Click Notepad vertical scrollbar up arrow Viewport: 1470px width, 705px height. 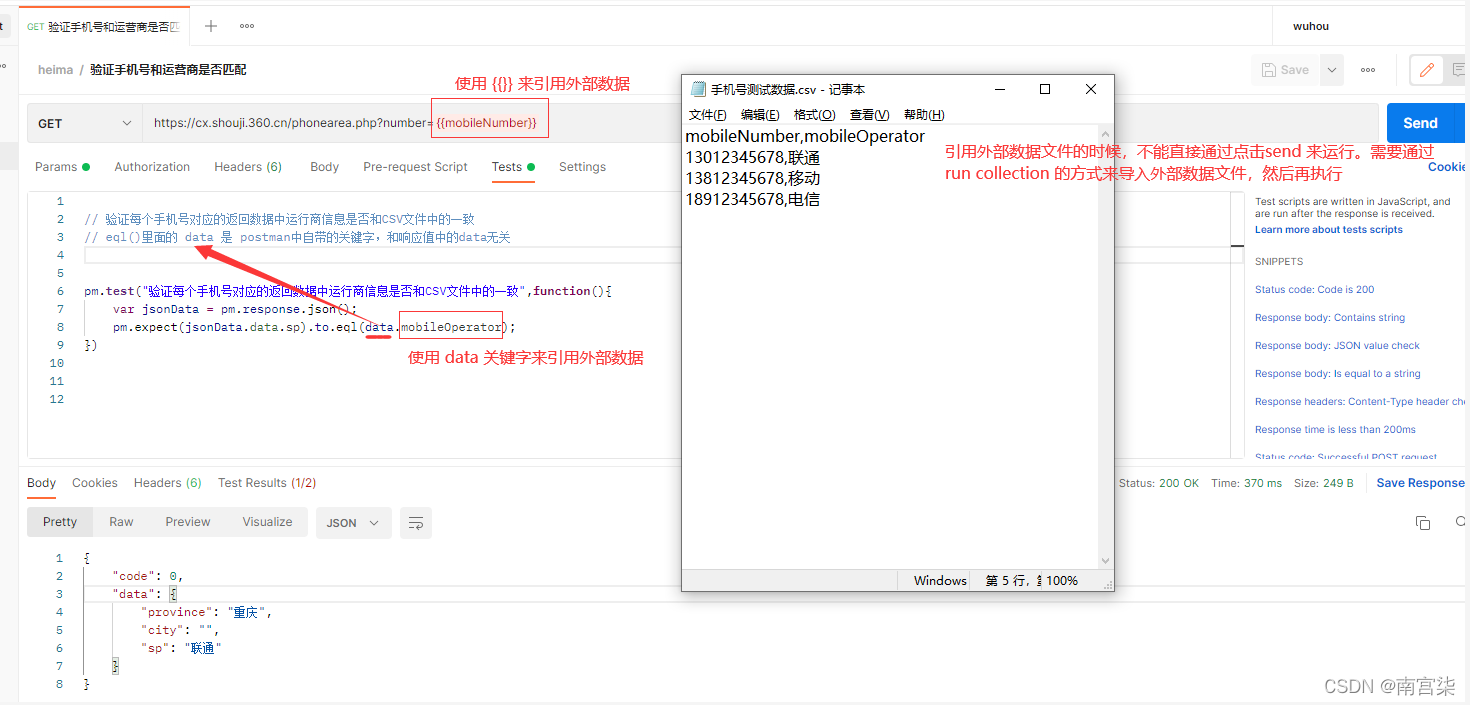point(1105,133)
